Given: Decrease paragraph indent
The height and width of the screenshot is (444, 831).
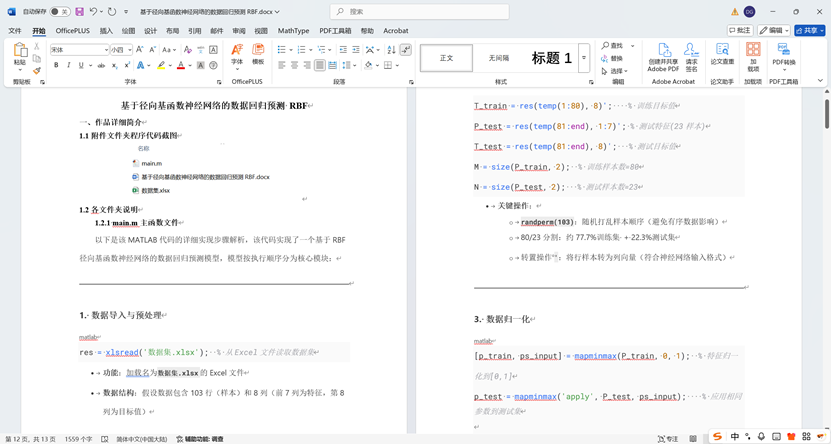Looking at the screenshot, I should coord(343,50).
